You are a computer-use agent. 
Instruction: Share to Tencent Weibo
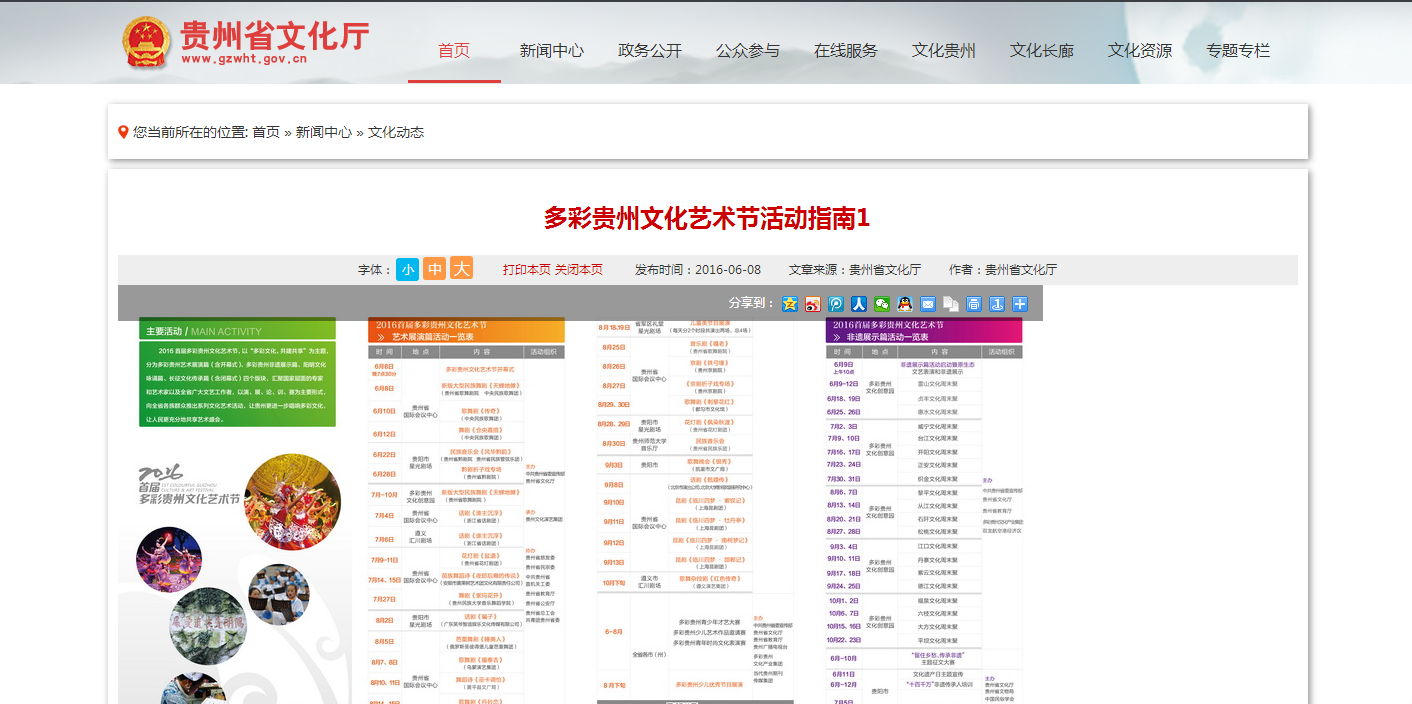click(836, 304)
